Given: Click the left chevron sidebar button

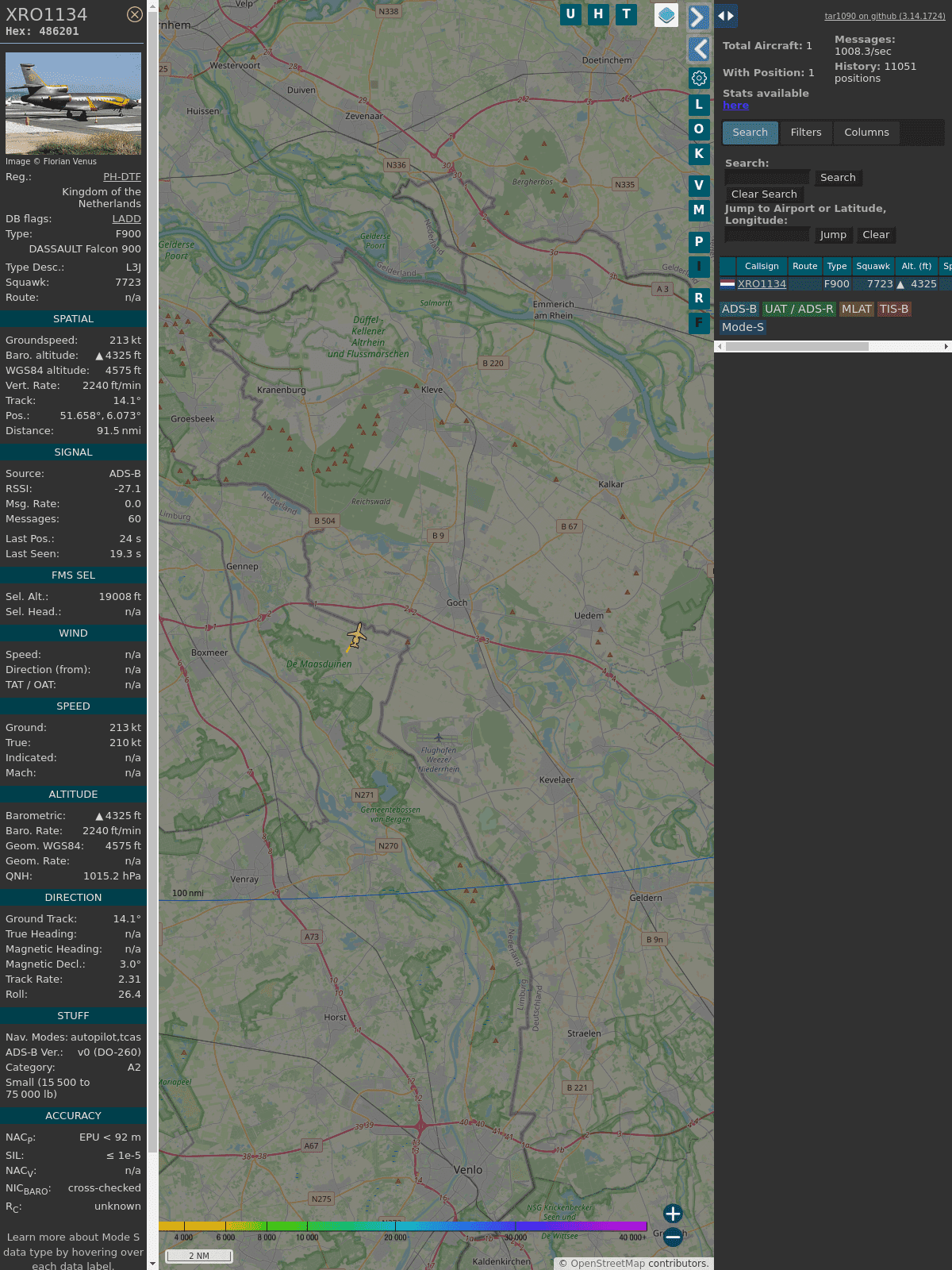Looking at the screenshot, I should coord(699,49).
